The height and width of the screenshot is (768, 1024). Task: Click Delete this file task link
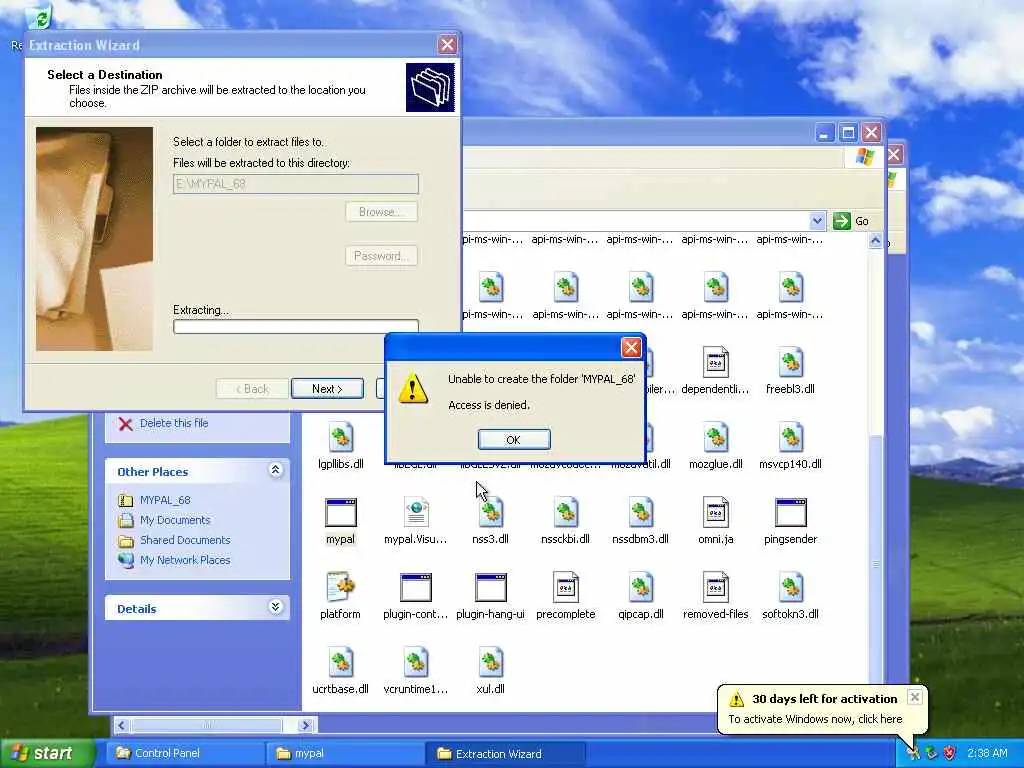tap(174, 423)
